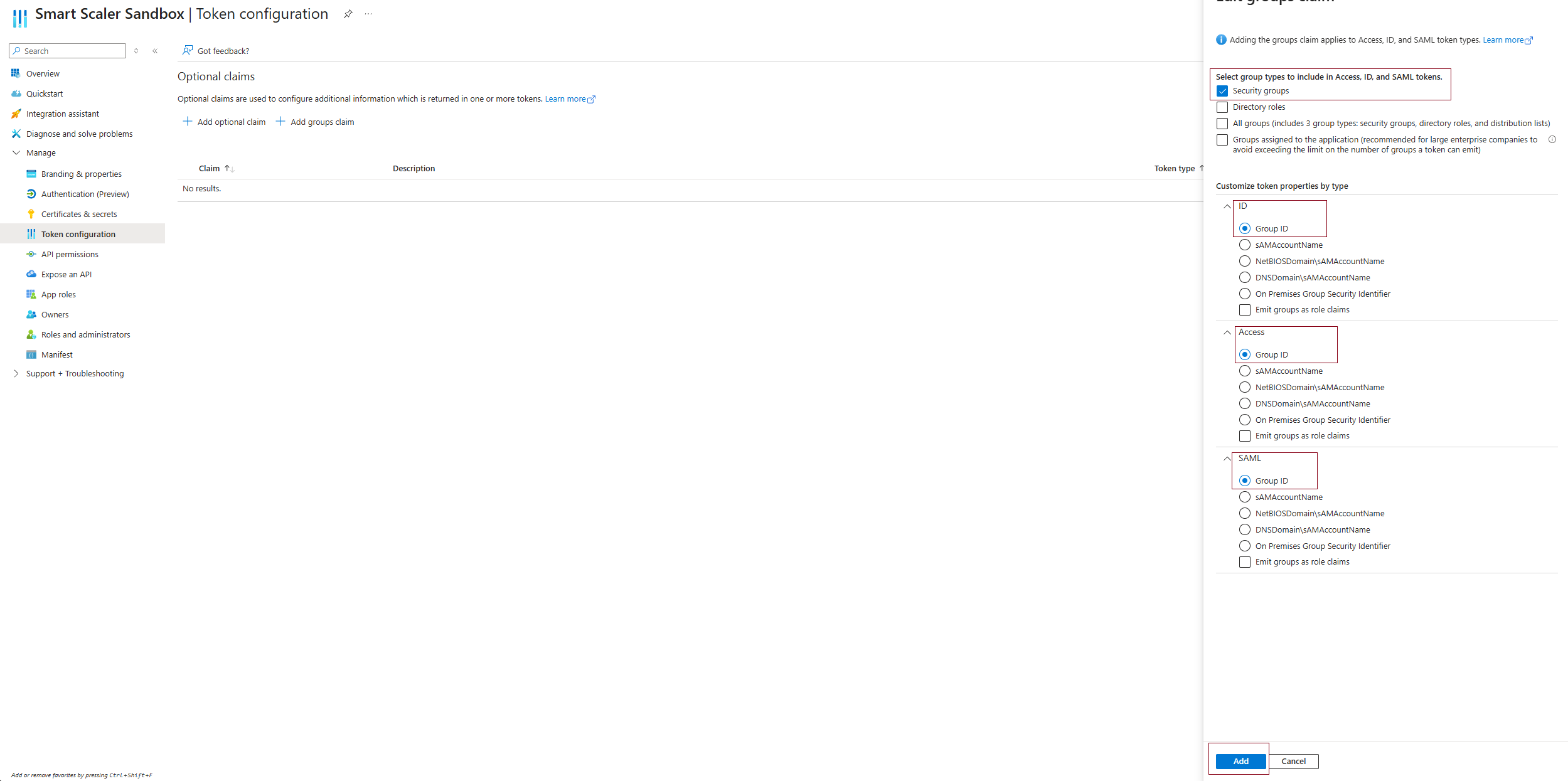Click the blue Add button
Viewport: 1568px width, 781px height.
(1240, 761)
